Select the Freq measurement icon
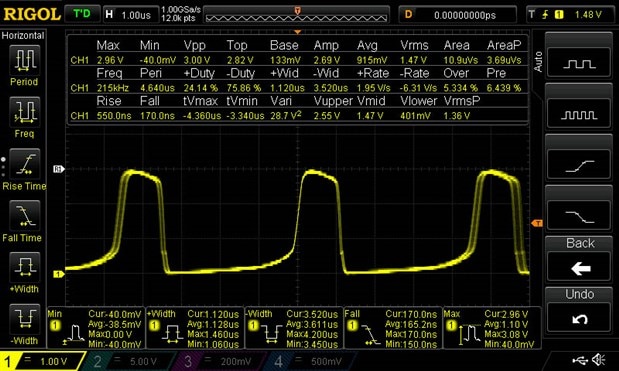The height and width of the screenshot is (371, 619). click(24, 112)
